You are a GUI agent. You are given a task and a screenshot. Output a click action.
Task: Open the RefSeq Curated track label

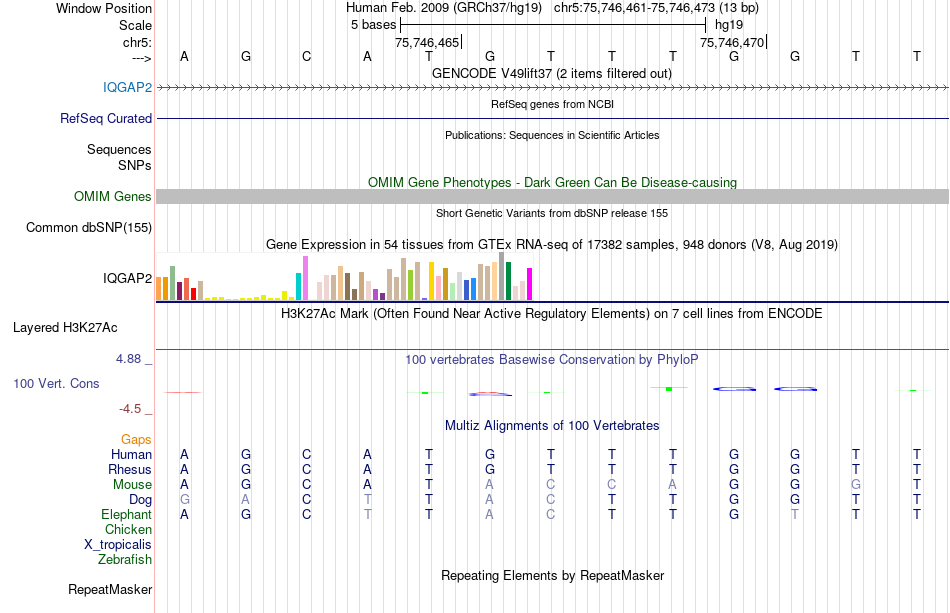click(x=105, y=118)
